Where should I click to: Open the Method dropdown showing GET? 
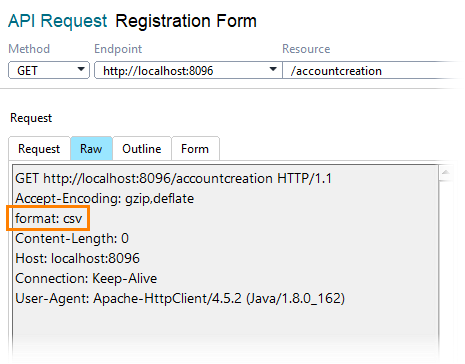pos(49,70)
